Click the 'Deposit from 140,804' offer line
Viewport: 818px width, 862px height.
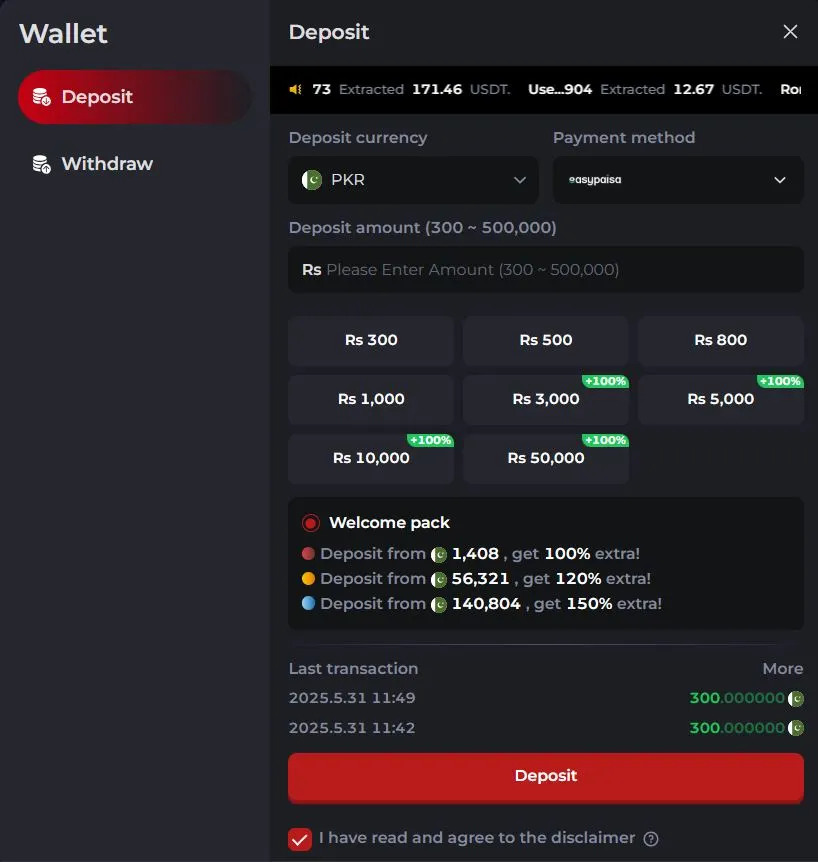pos(482,604)
